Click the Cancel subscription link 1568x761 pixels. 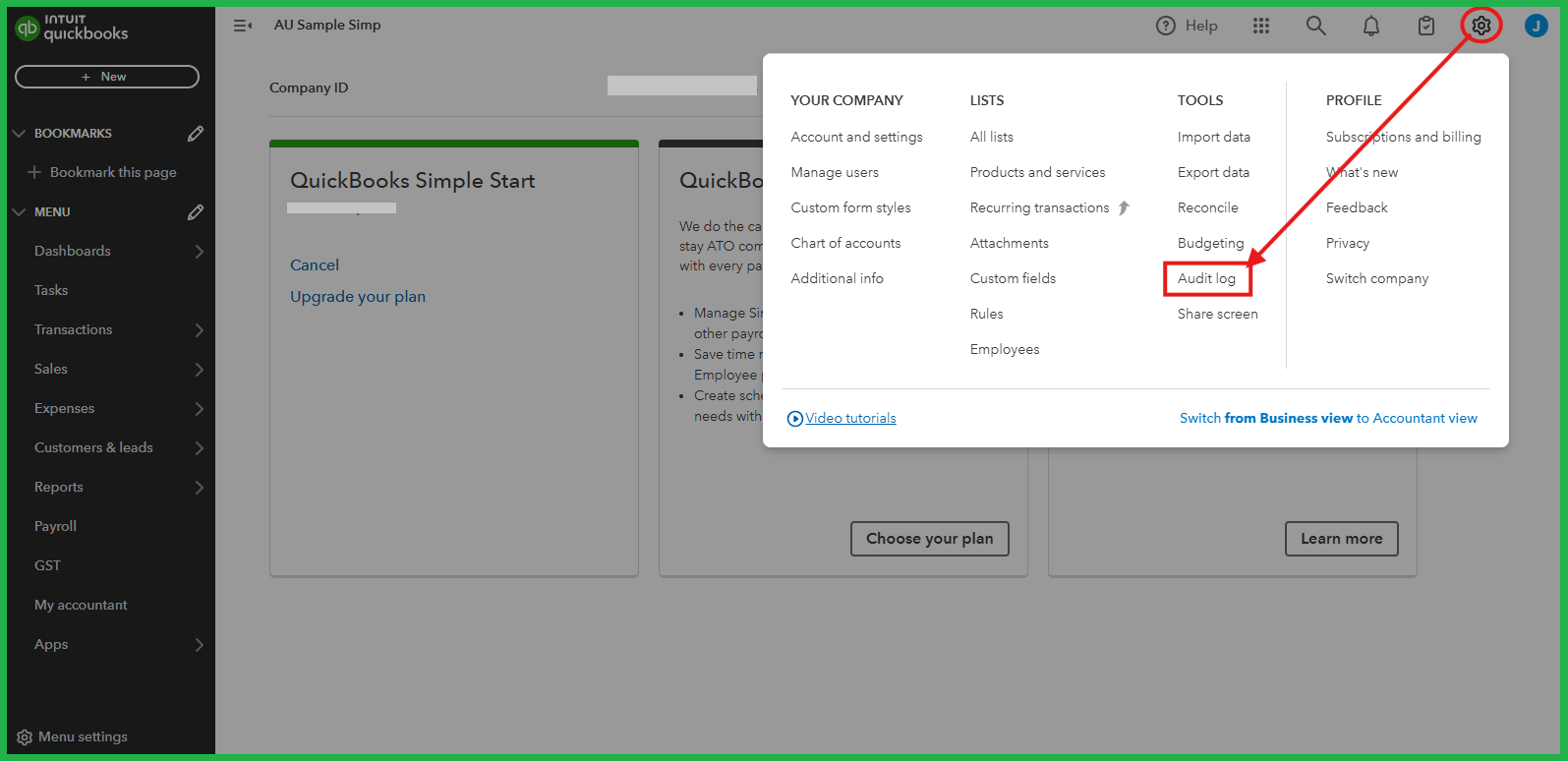(x=315, y=264)
